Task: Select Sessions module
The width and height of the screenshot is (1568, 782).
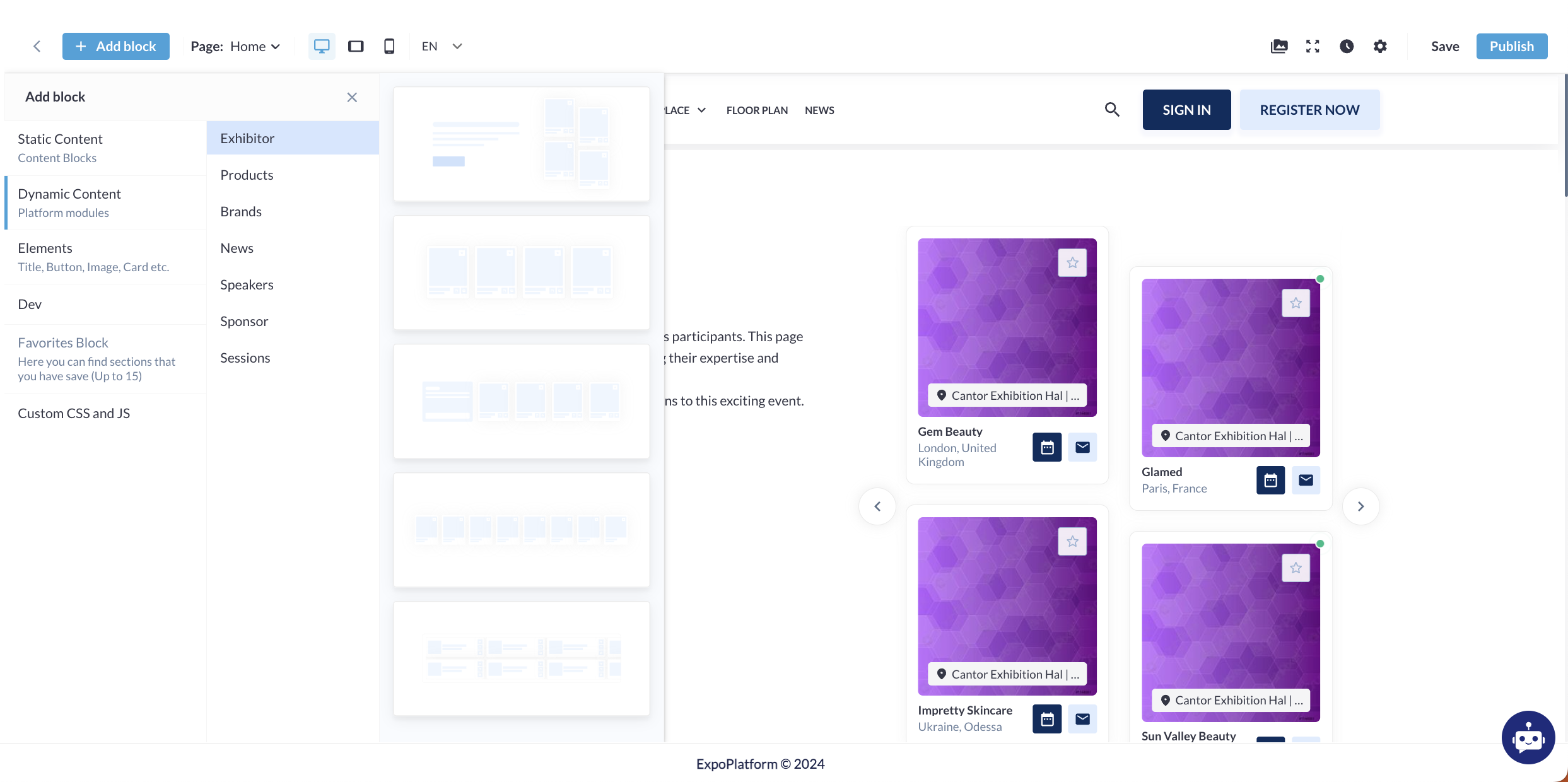Action: pyautogui.click(x=293, y=358)
